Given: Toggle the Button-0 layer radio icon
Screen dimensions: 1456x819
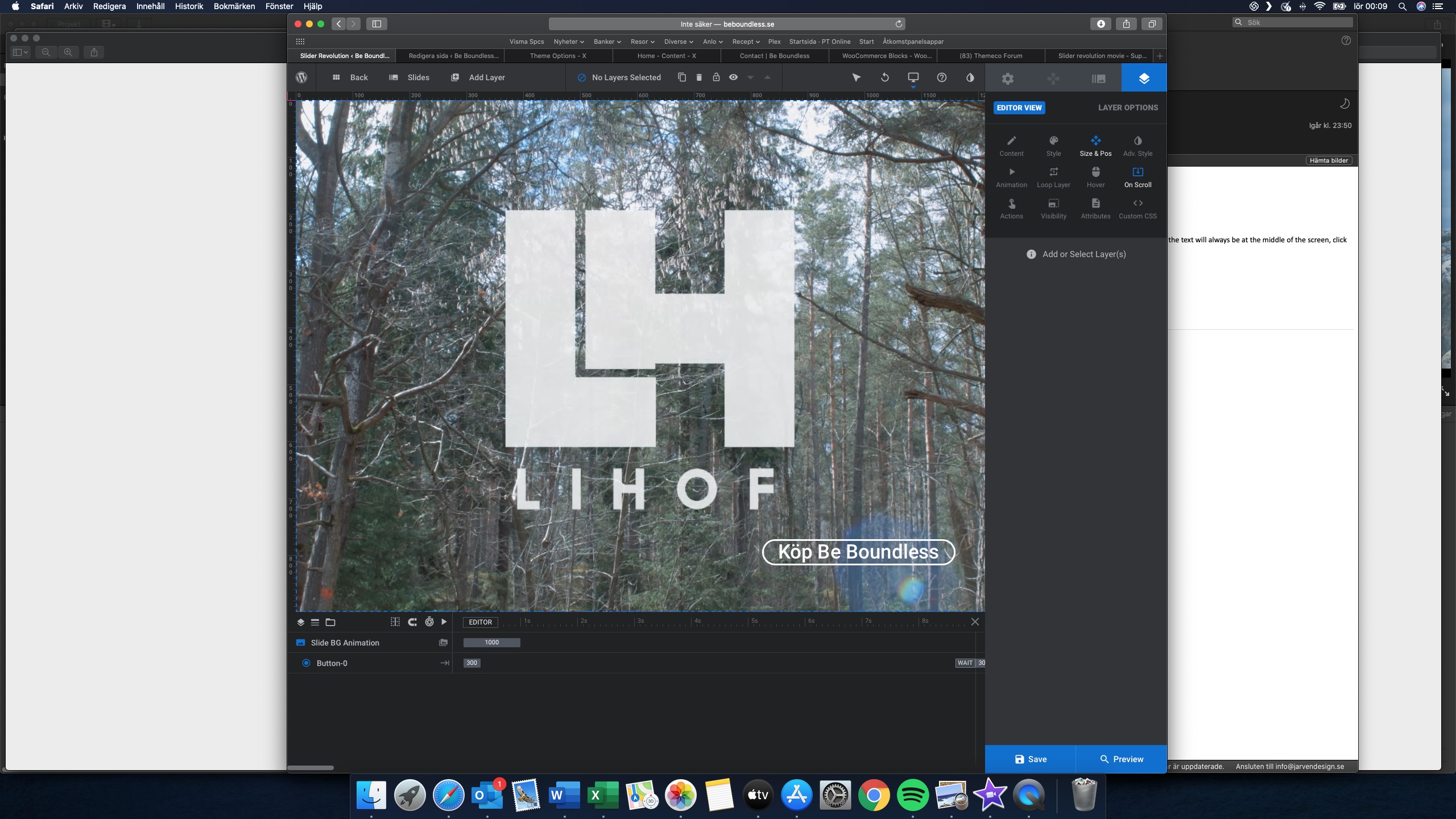Looking at the screenshot, I should tap(306, 663).
